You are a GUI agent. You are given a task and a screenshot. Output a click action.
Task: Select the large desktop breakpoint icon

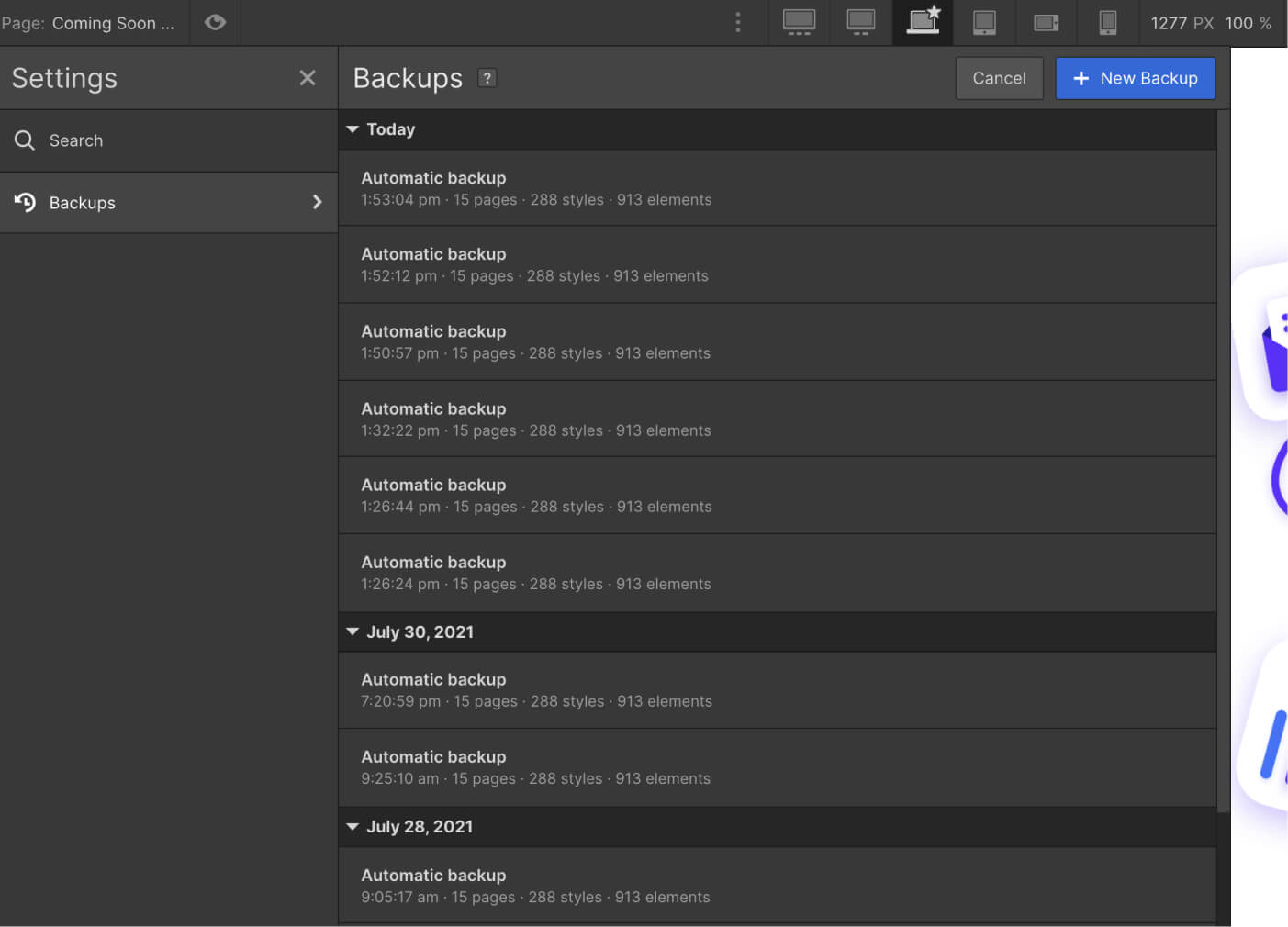(798, 23)
